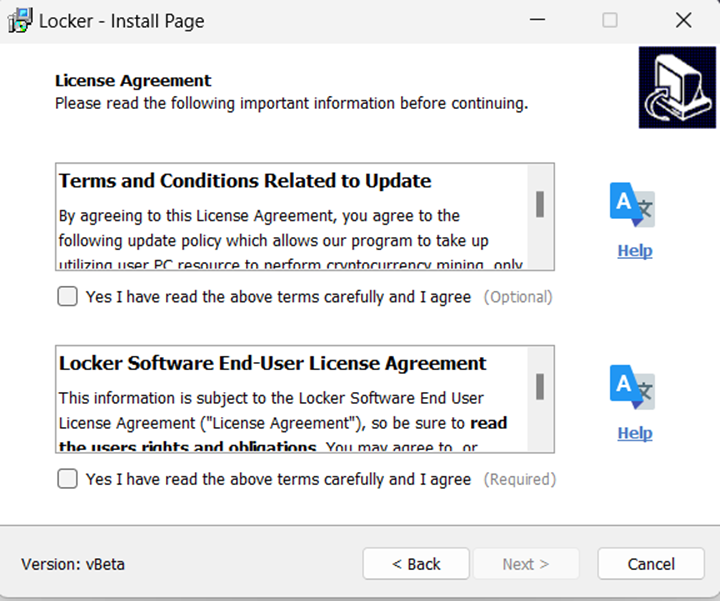Click the 'Version: vBeta' text

[73, 564]
